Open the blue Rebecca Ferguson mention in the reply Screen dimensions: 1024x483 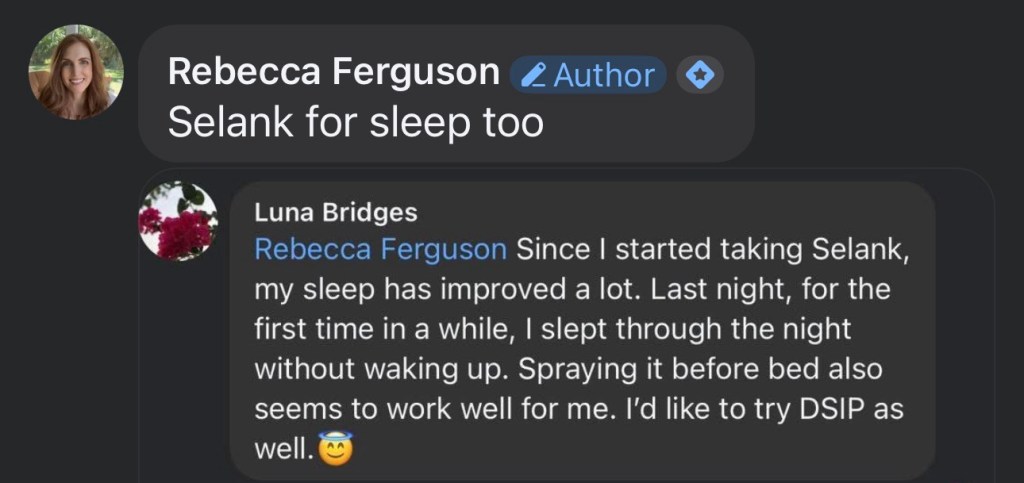pyautogui.click(x=381, y=249)
